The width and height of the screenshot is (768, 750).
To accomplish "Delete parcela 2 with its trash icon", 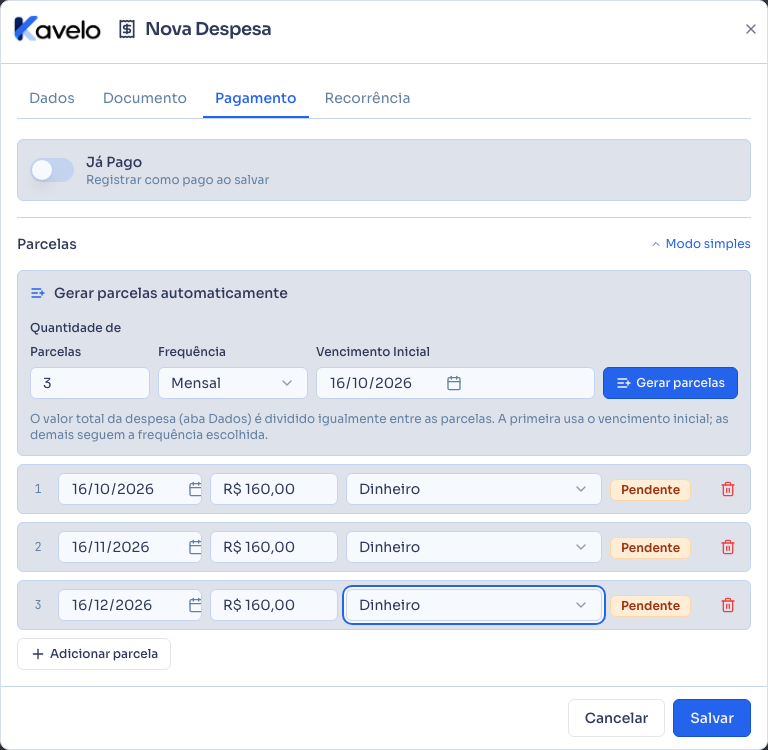I will (728, 547).
